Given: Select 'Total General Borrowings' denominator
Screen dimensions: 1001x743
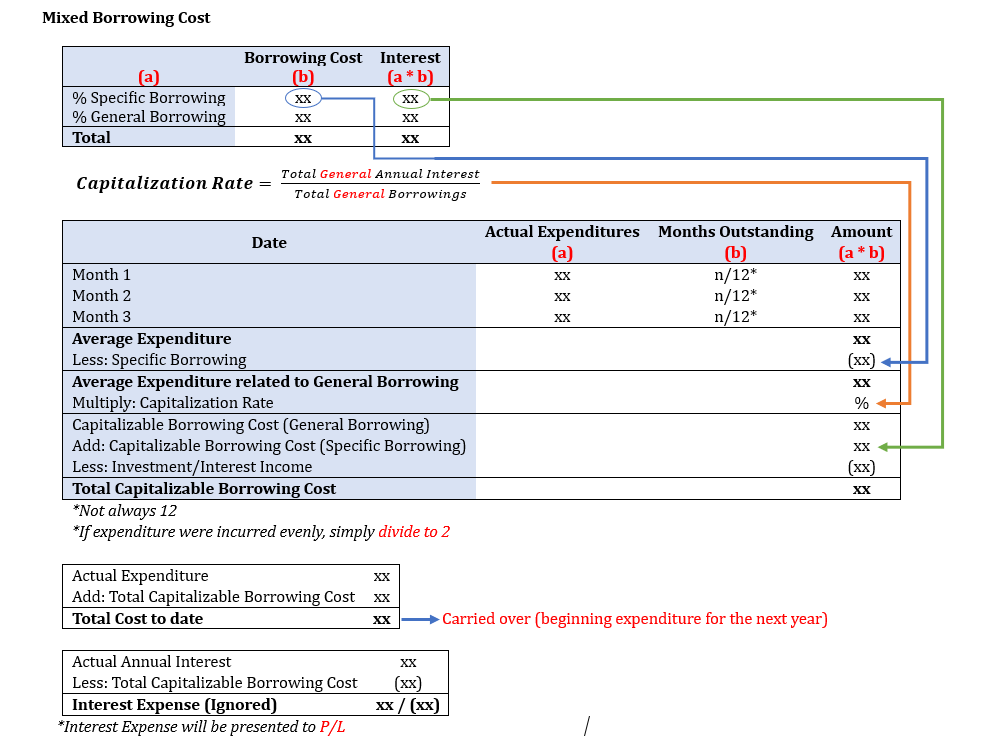Looking at the screenshot, I should tap(380, 194).
